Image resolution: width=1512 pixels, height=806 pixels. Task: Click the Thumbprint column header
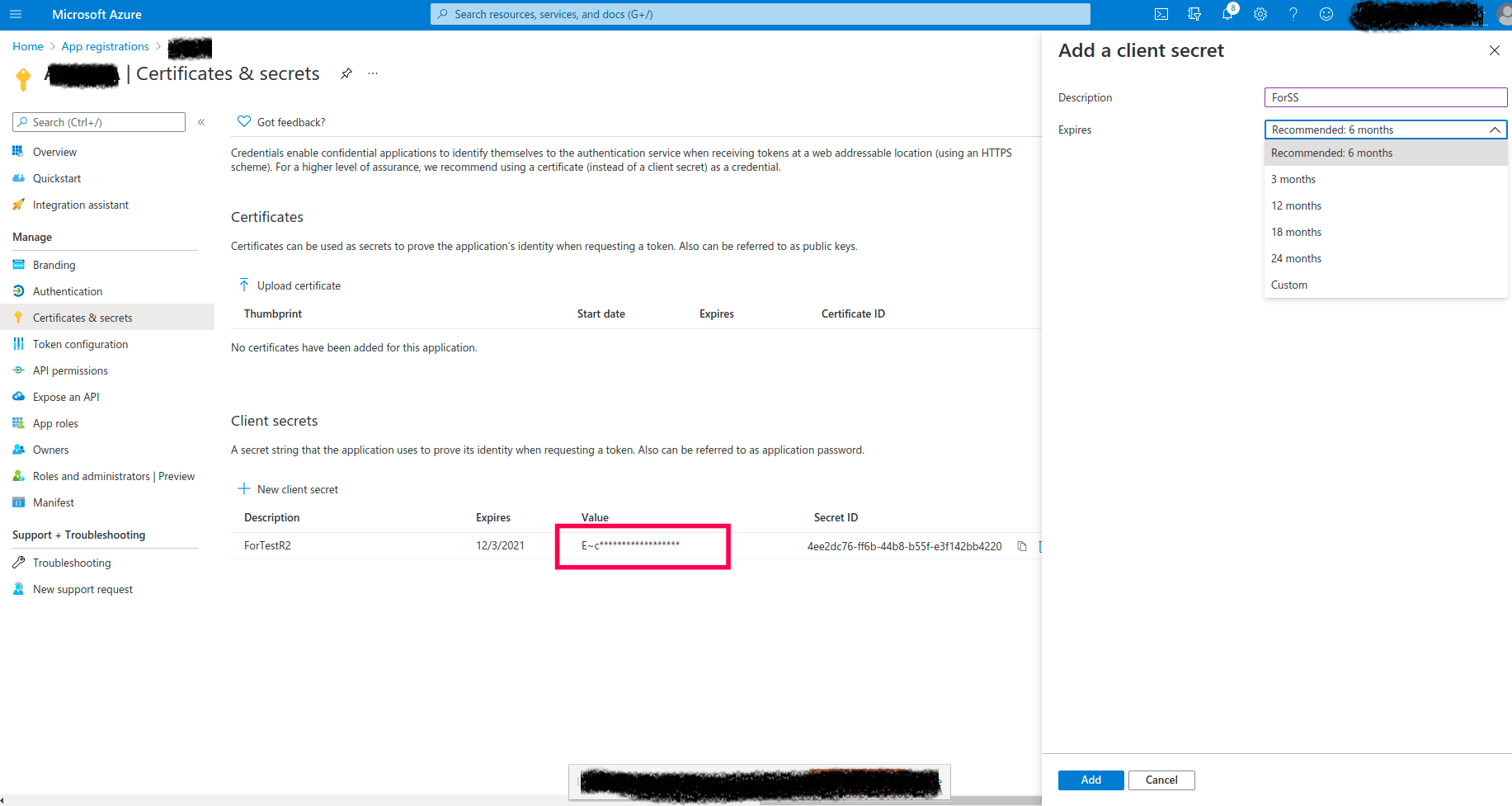(x=273, y=313)
